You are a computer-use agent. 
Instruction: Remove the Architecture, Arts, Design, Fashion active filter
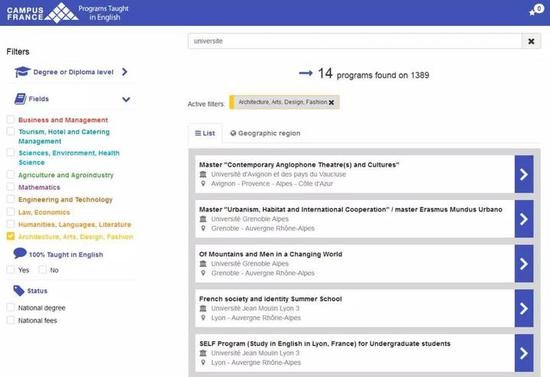click(x=331, y=102)
